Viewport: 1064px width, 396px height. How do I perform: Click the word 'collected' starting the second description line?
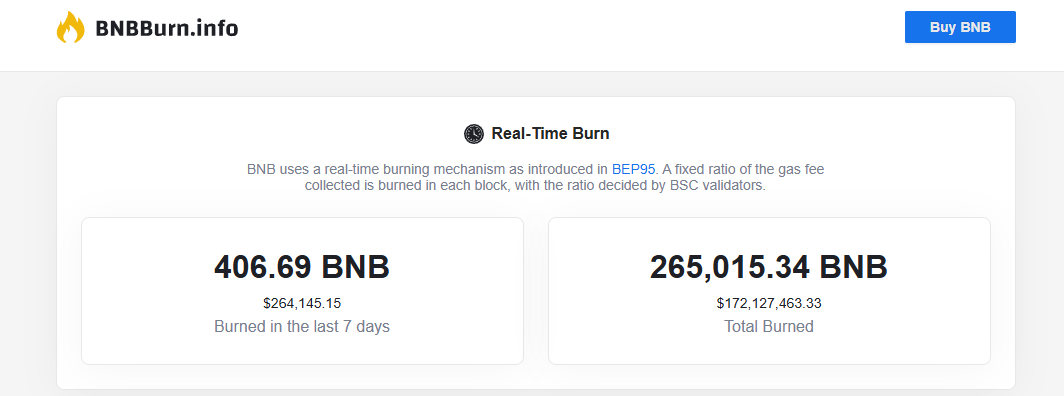(x=330, y=186)
